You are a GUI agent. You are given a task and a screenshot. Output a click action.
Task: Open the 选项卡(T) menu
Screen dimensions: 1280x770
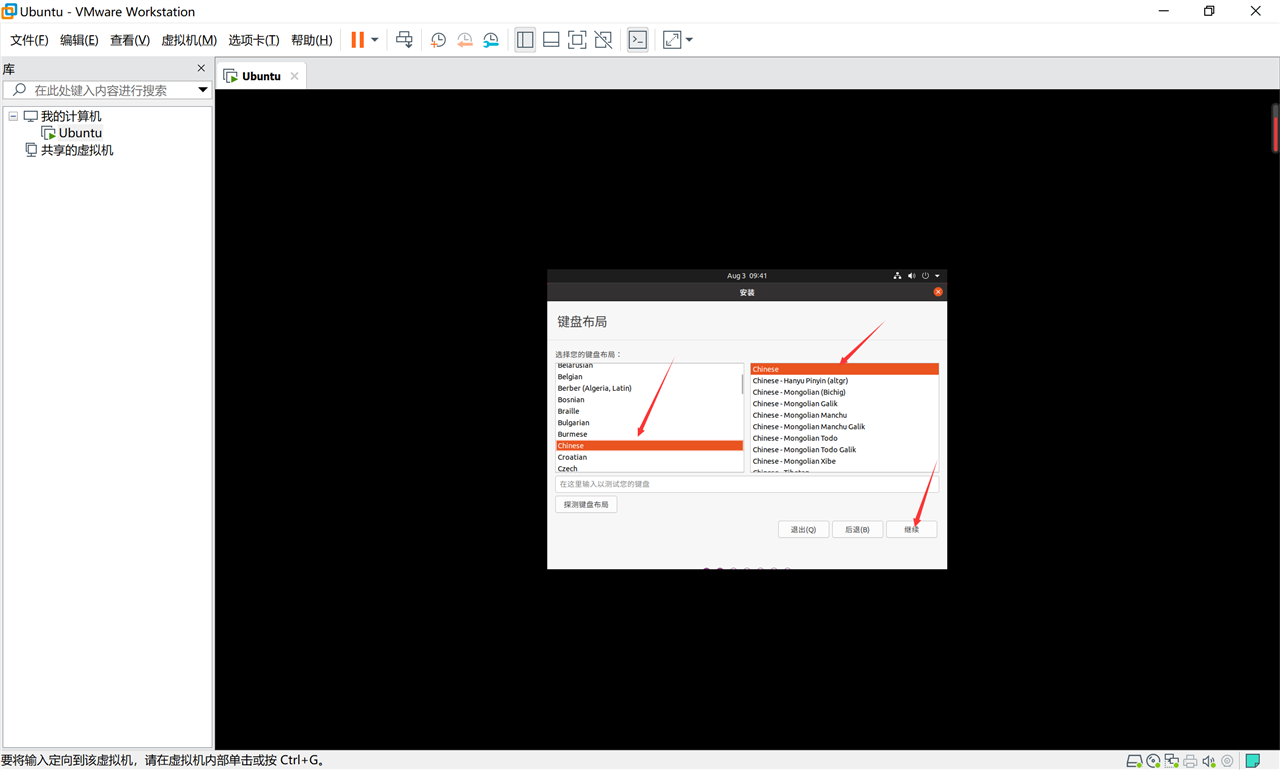(254, 40)
